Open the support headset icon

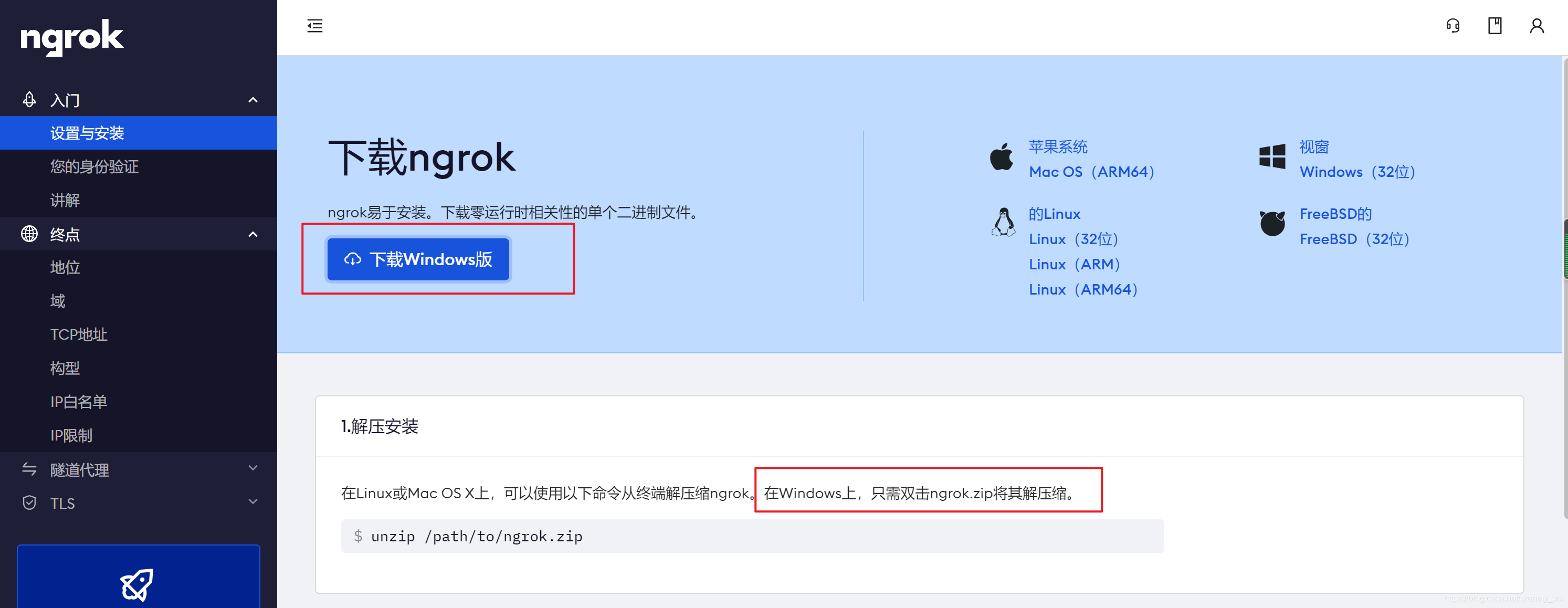1453,26
